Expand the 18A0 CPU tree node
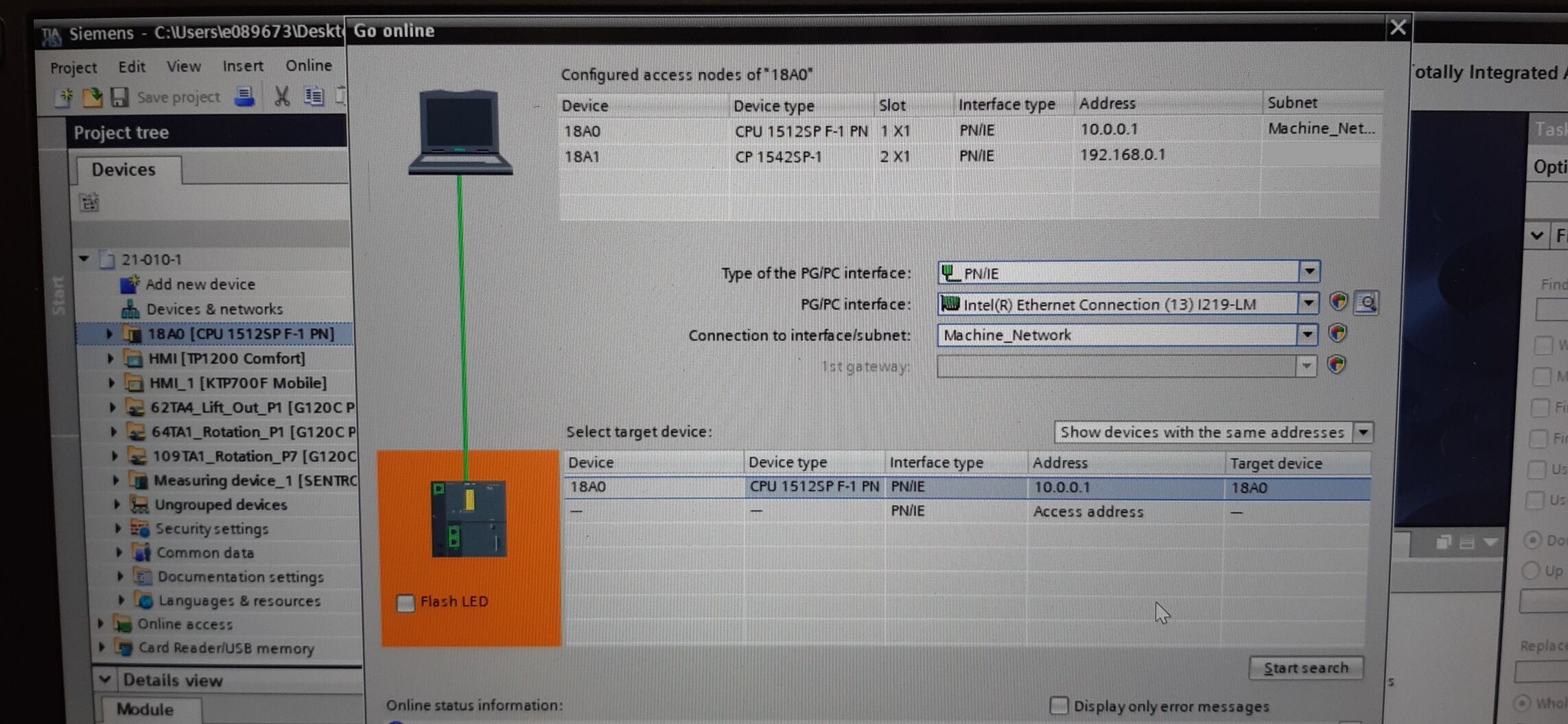The height and width of the screenshot is (724, 1568). [109, 334]
